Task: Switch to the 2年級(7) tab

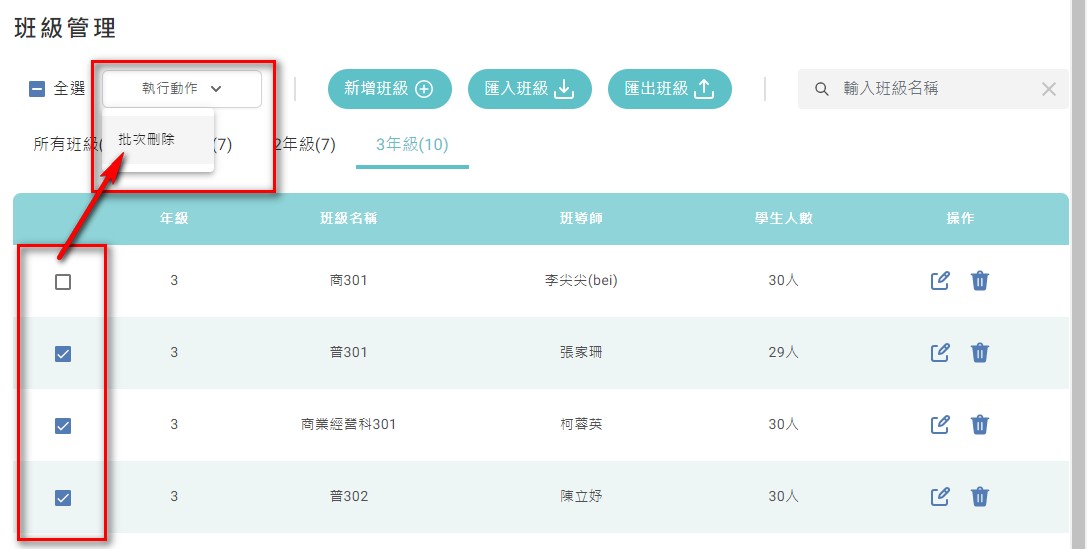Action: pos(305,145)
